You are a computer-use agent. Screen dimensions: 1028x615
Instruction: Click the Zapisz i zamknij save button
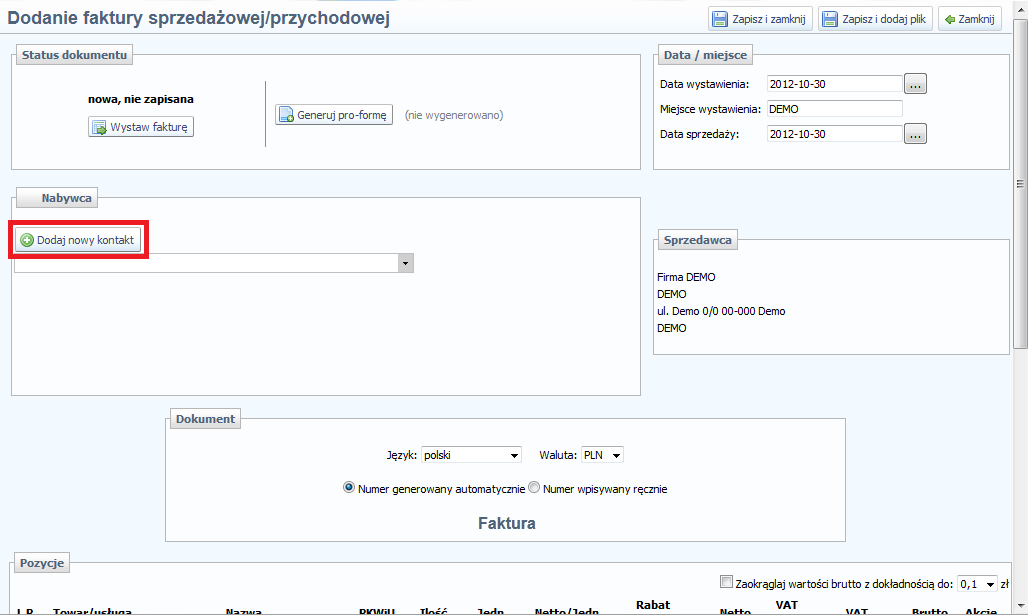[x=758, y=19]
